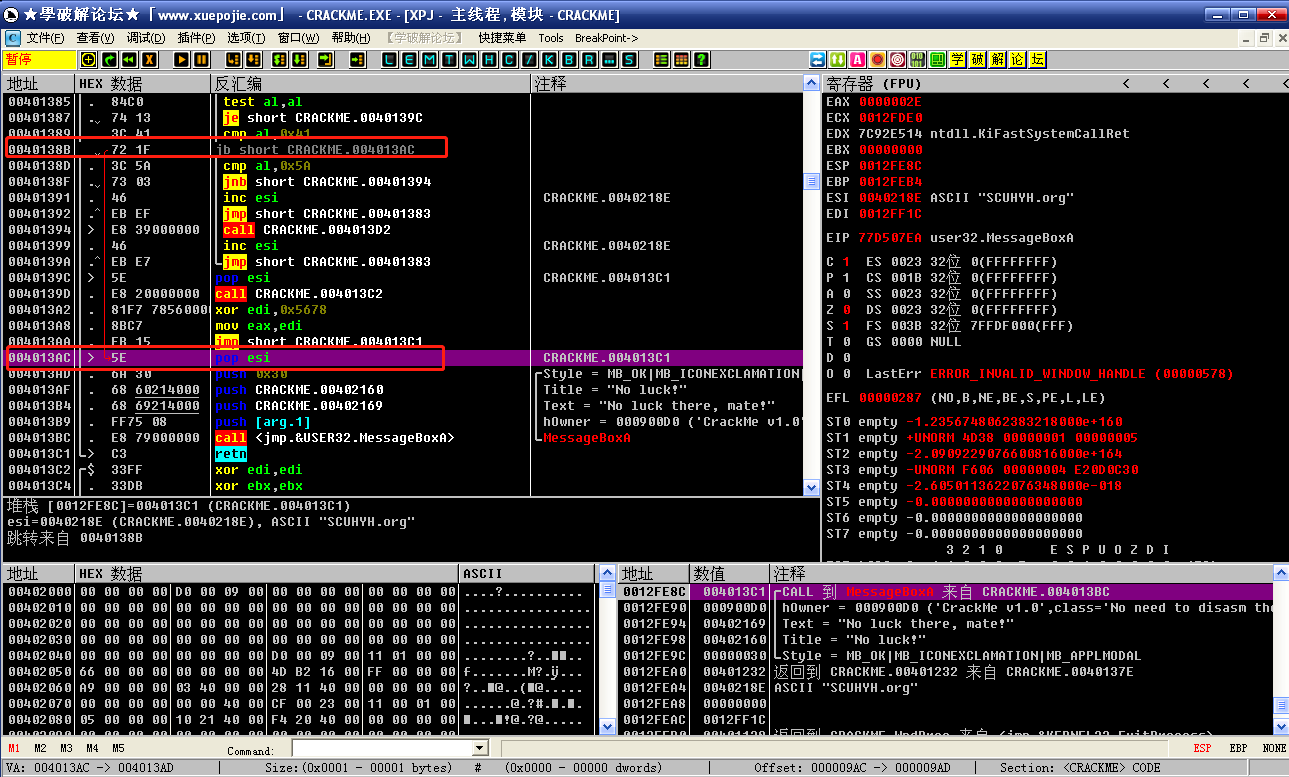
Task: Open Call stack with K icon
Action: 548,60
